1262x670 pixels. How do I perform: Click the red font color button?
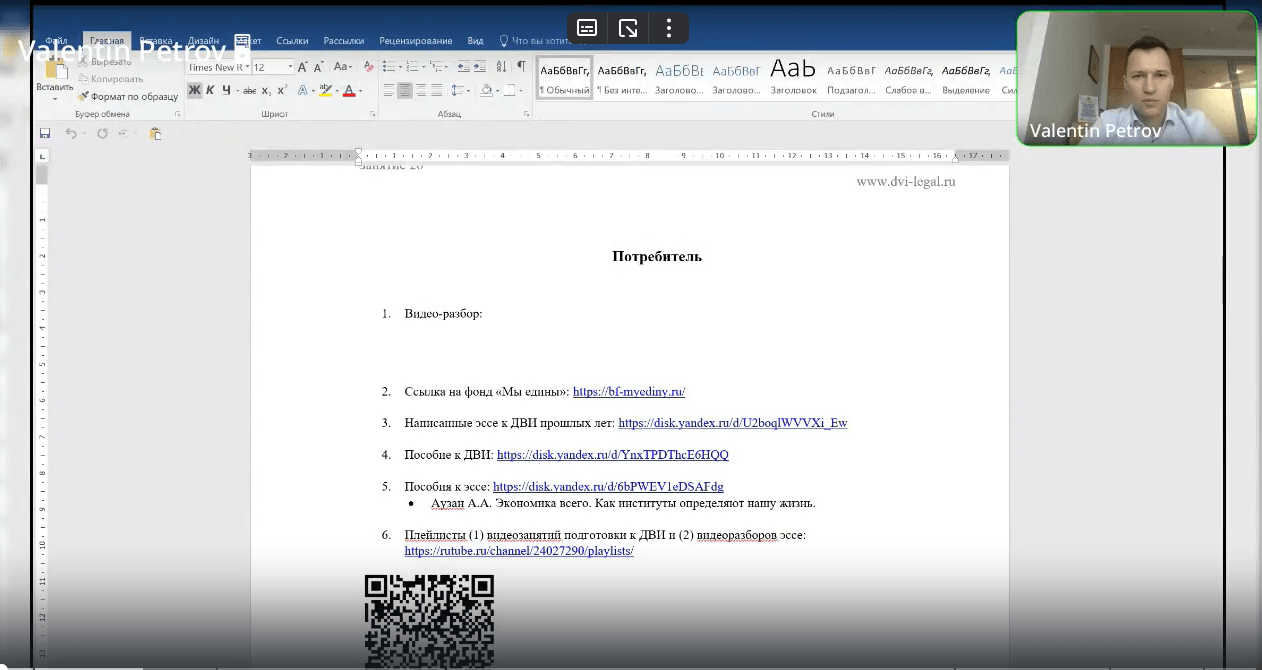click(348, 90)
